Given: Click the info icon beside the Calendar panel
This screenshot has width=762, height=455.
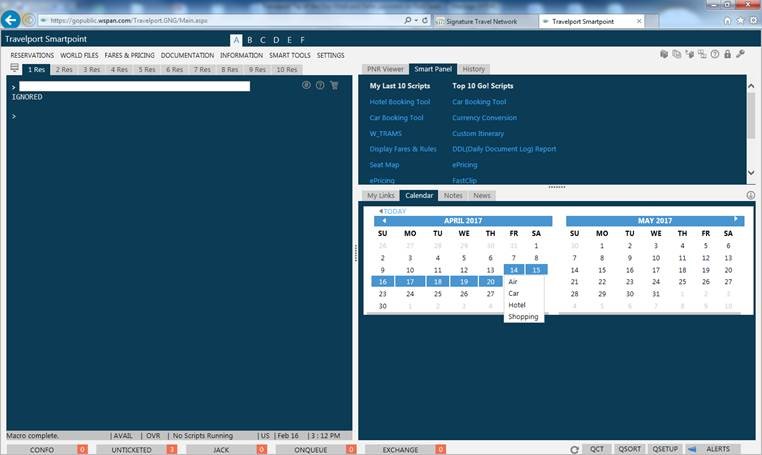Looking at the screenshot, I should (750, 195).
